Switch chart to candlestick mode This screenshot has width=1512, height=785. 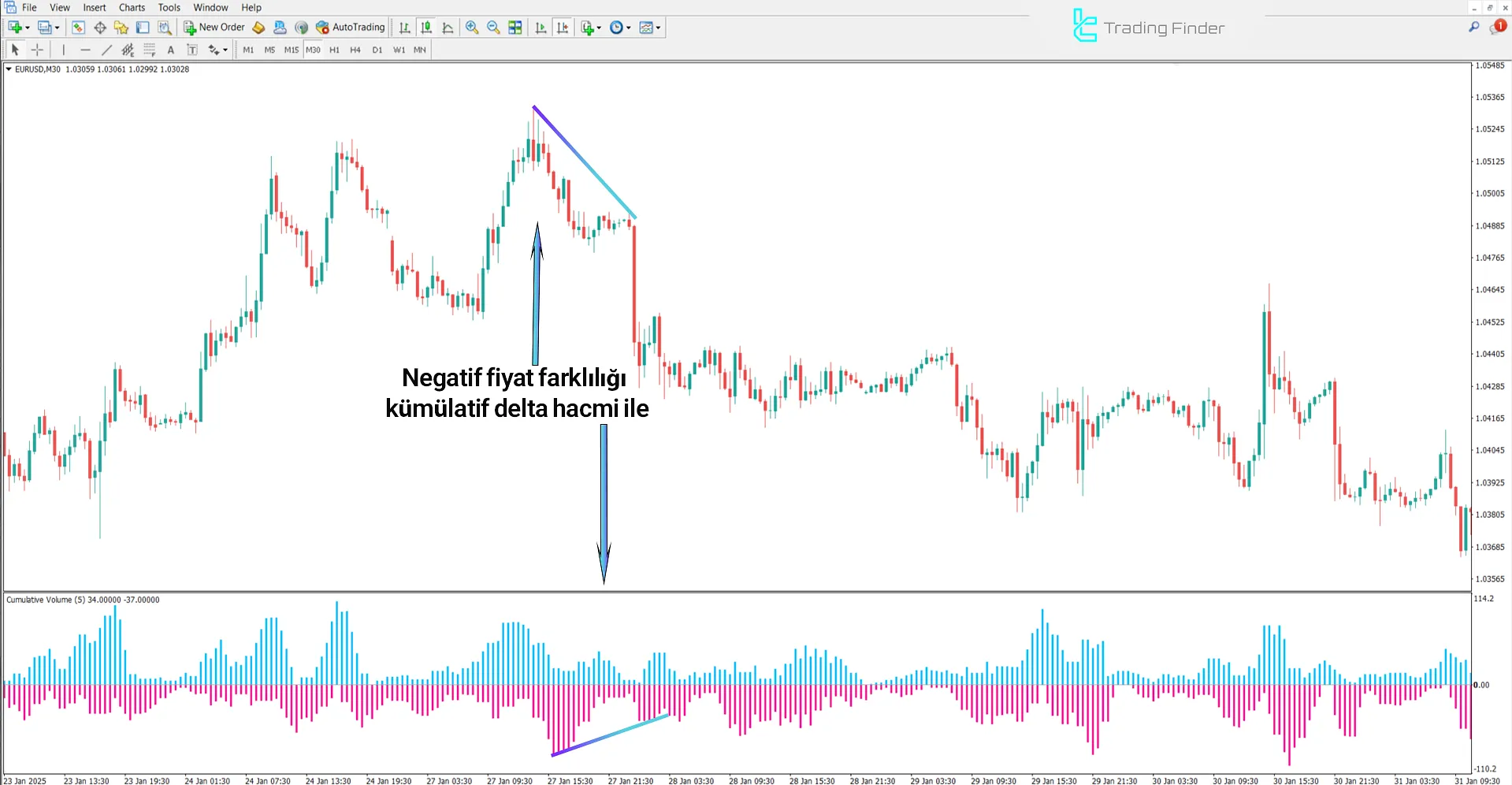pyautogui.click(x=426, y=28)
